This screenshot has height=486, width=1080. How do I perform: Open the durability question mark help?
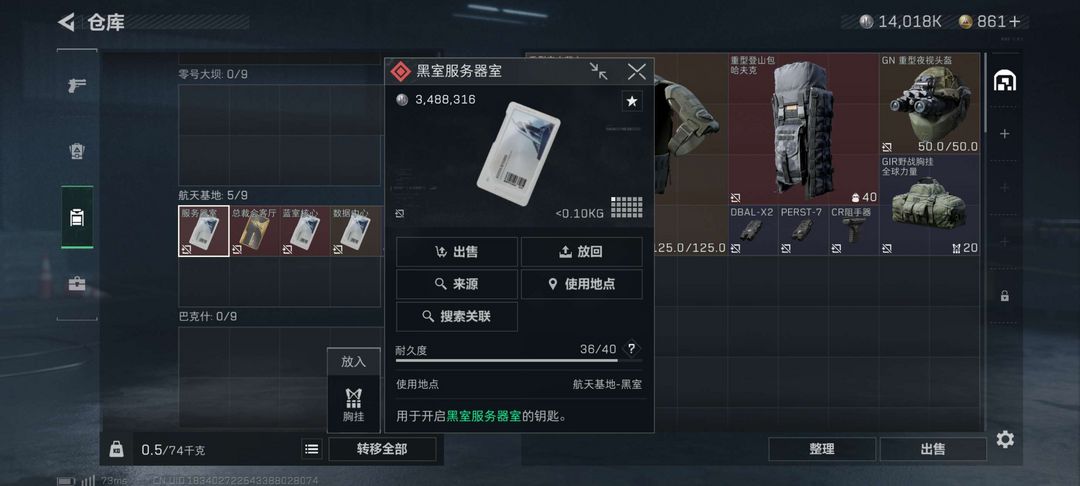[631, 349]
